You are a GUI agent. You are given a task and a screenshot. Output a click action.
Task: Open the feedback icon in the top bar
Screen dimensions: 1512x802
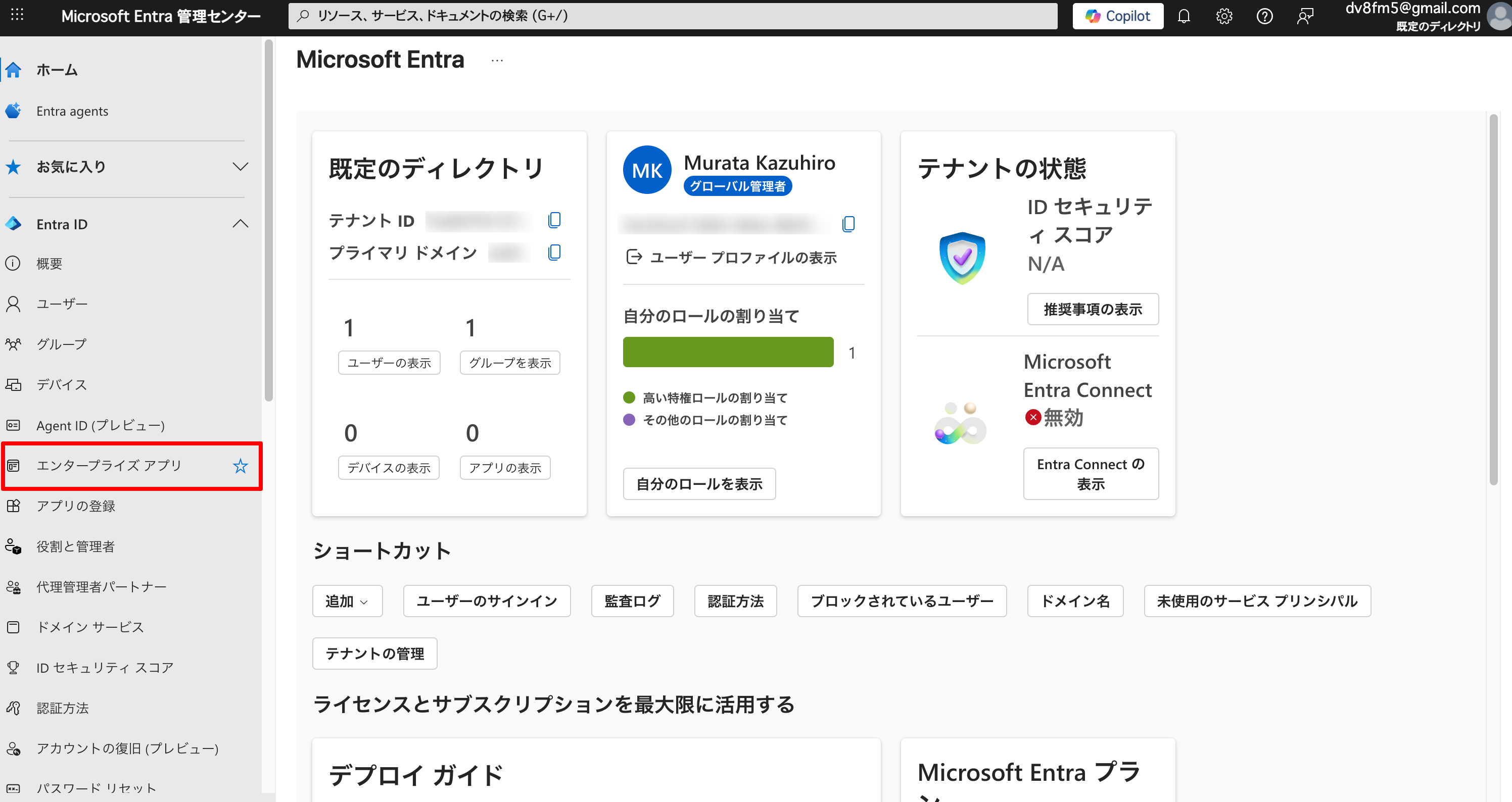pyautogui.click(x=1305, y=16)
